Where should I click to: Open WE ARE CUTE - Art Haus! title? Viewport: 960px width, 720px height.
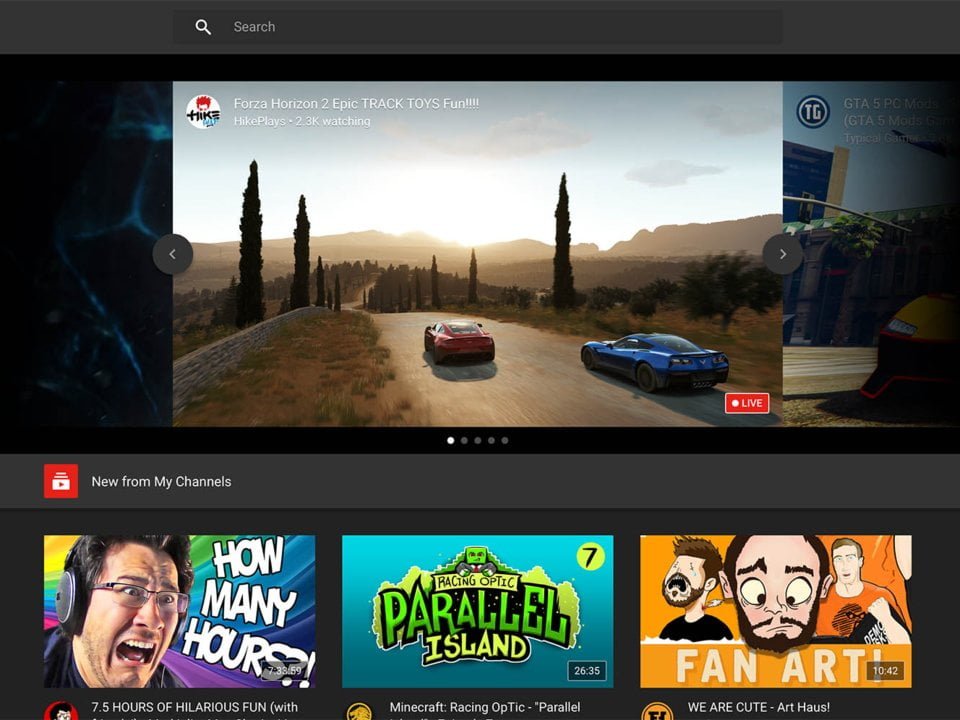pos(759,707)
